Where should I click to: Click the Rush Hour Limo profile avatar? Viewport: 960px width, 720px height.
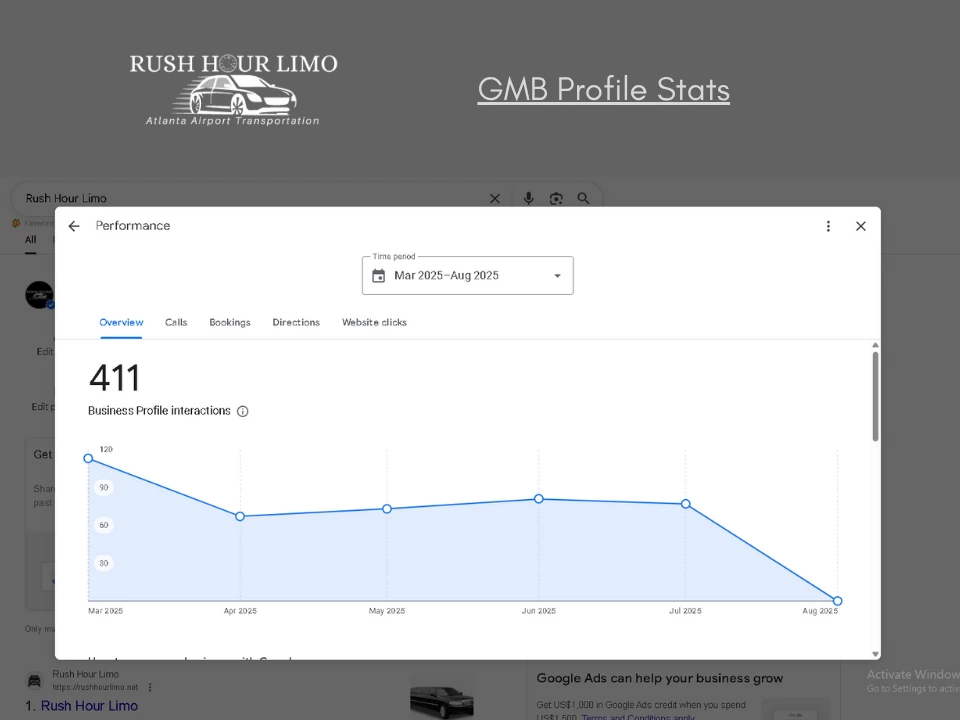(39, 294)
